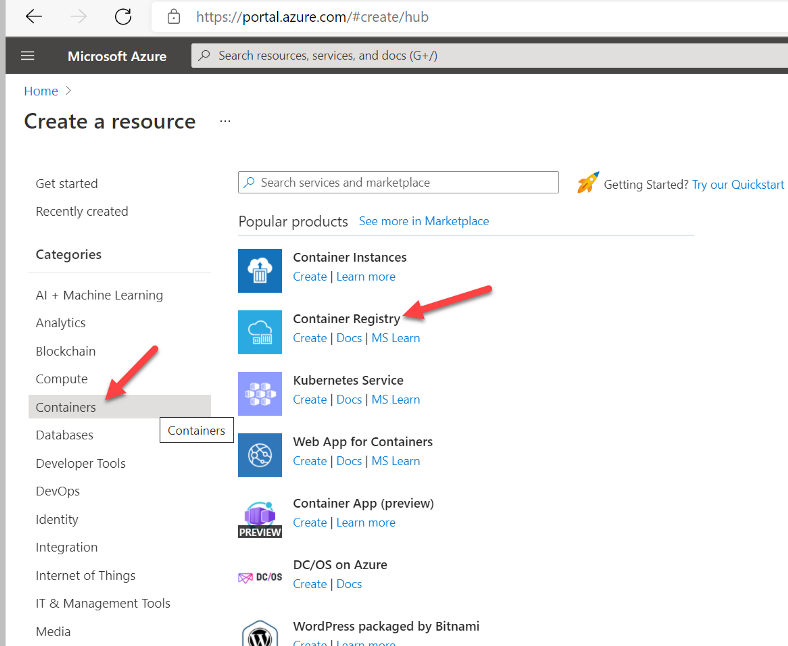
Task: Open the ellipsis menu beside Create a resource
Action: 225,122
